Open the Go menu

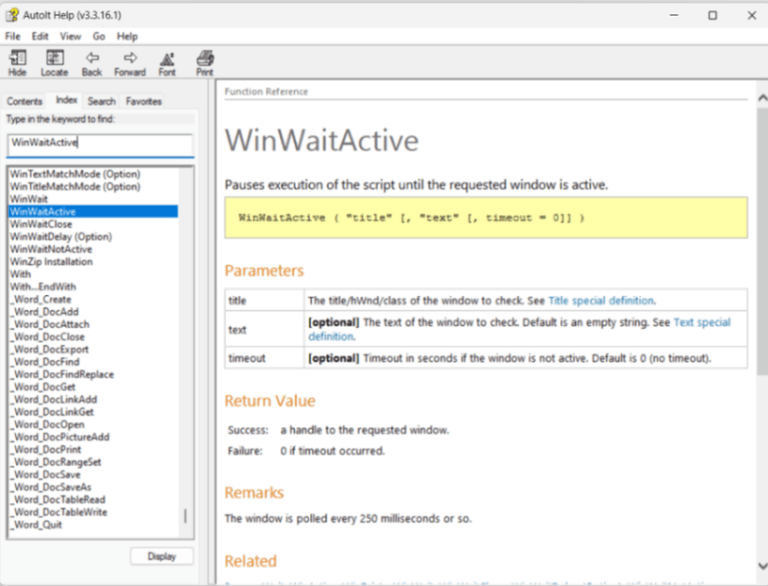click(x=99, y=36)
